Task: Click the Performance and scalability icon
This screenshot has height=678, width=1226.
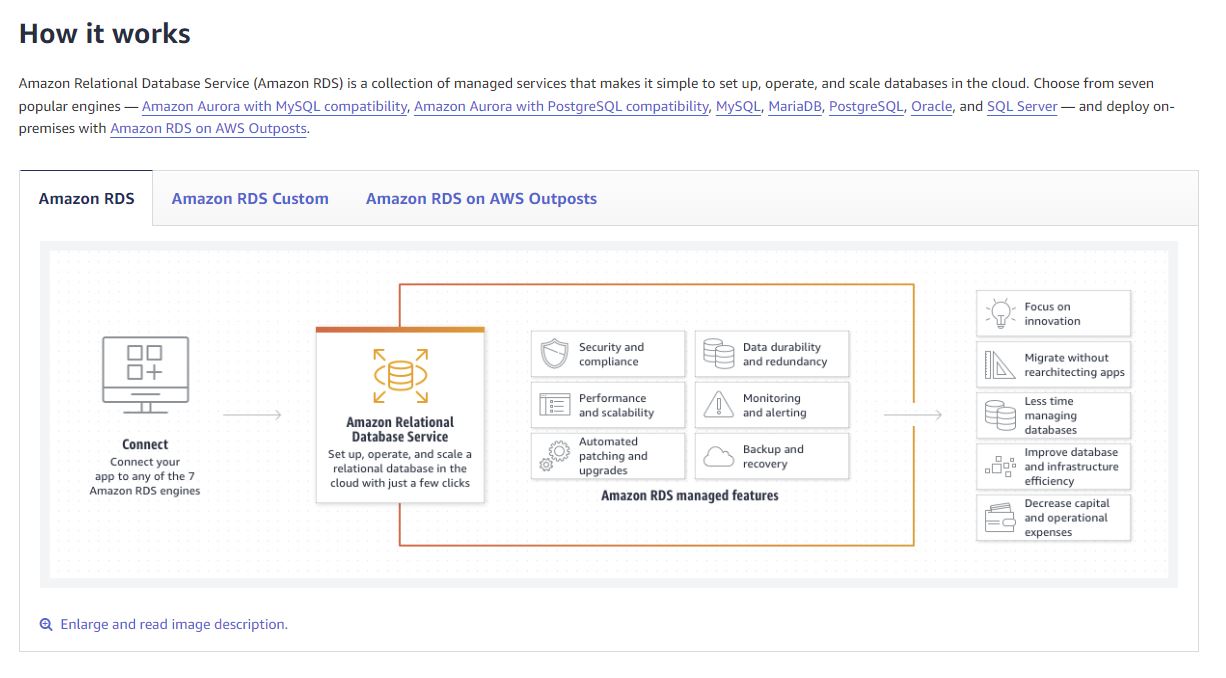Action: 554,405
